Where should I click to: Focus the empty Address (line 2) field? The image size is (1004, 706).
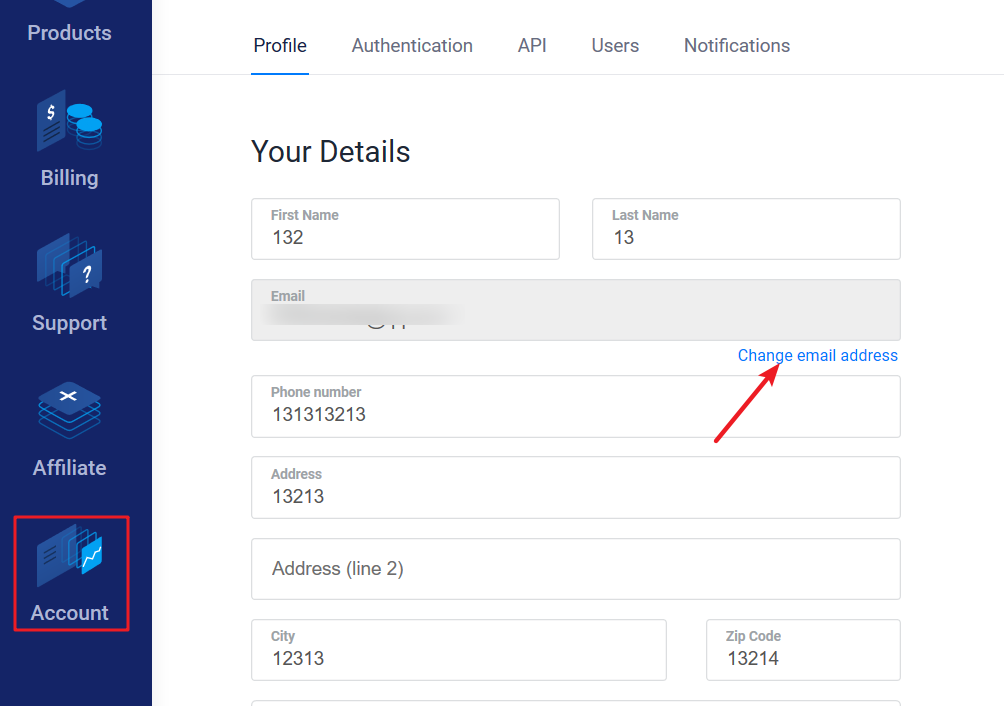tap(575, 569)
